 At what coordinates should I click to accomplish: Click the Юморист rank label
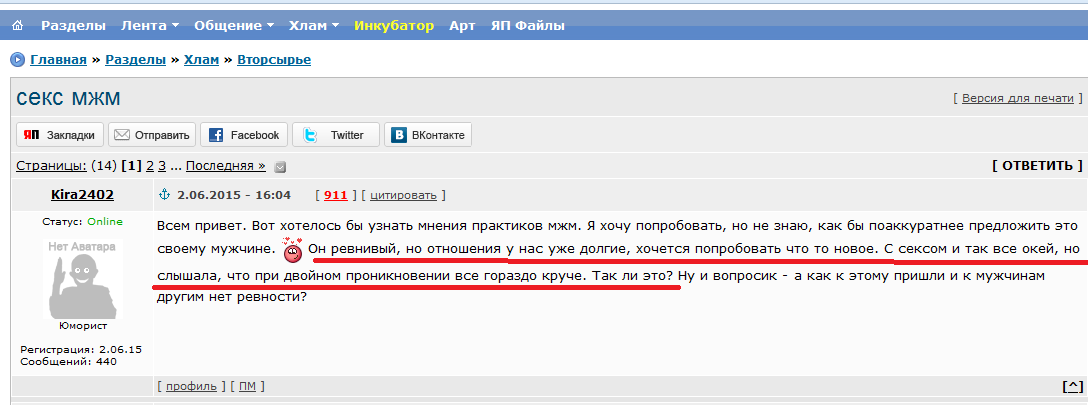point(83,326)
